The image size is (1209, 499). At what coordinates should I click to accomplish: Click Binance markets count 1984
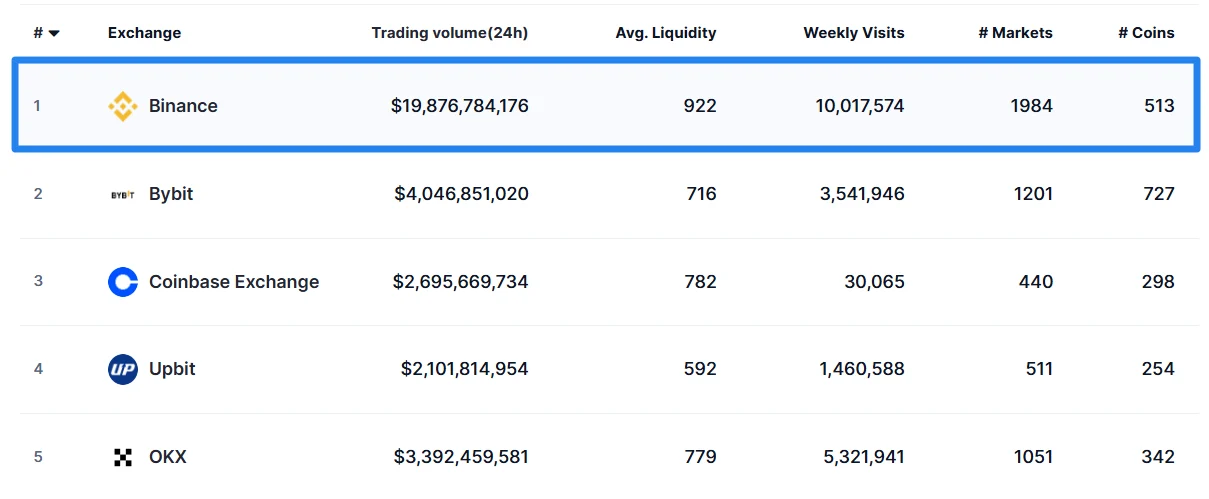(x=1032, y=106)
